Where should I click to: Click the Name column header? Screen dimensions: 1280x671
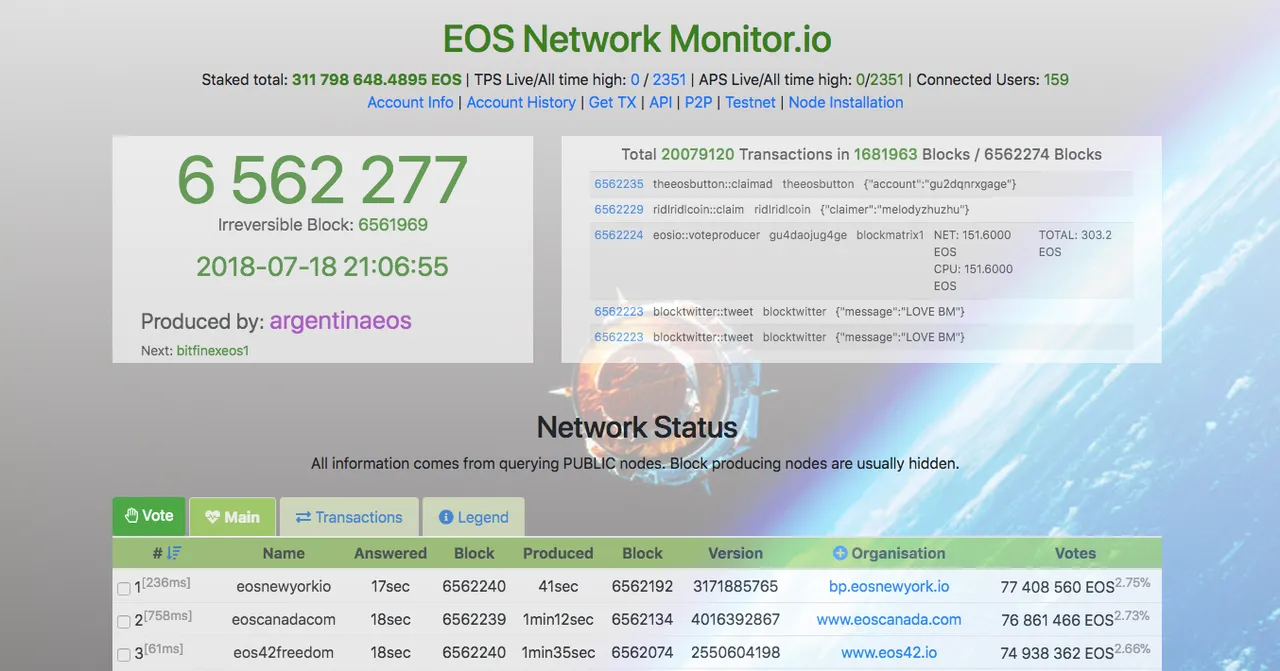(x=283, y=553)
